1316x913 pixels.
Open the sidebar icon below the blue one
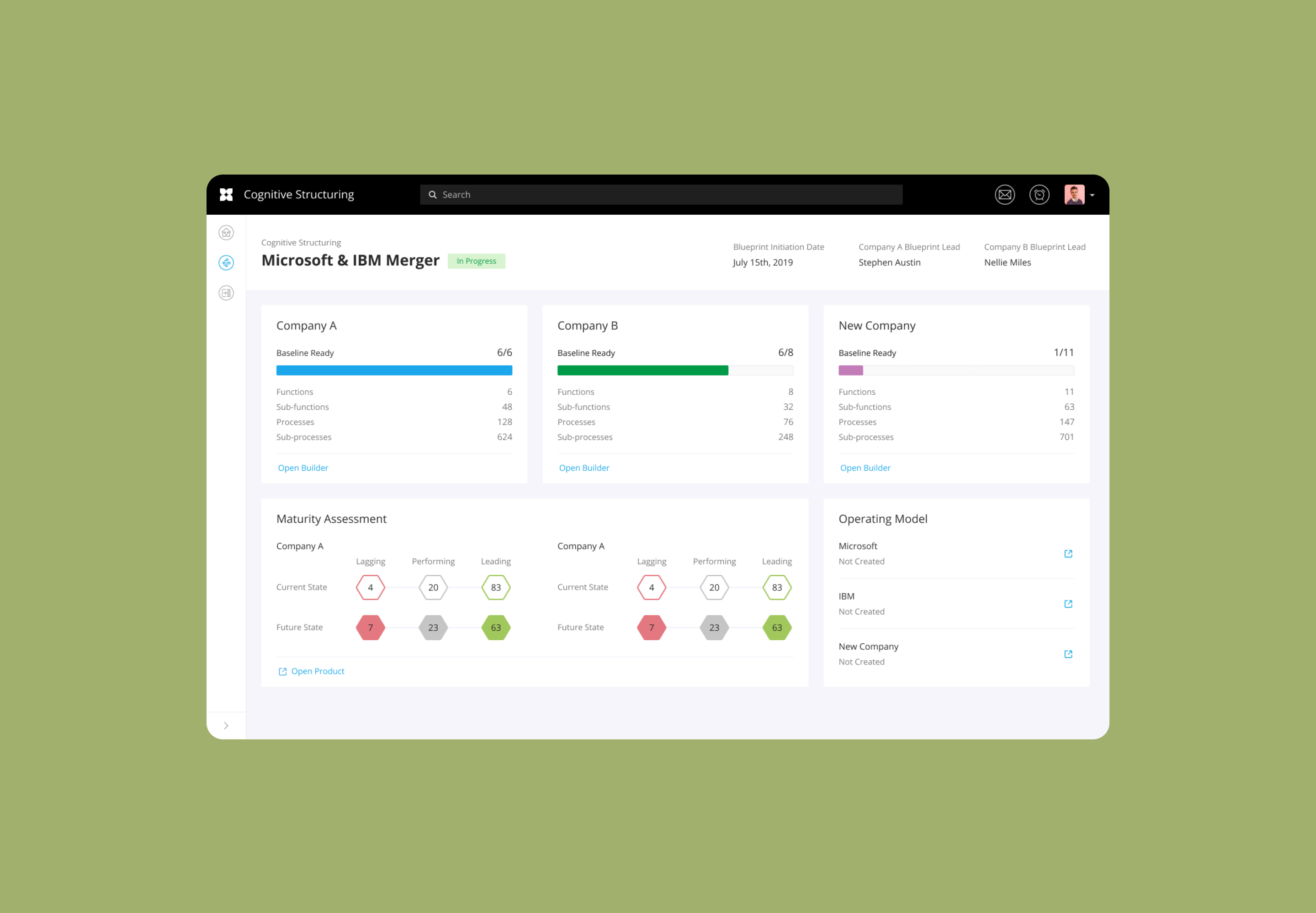(226, 293)
